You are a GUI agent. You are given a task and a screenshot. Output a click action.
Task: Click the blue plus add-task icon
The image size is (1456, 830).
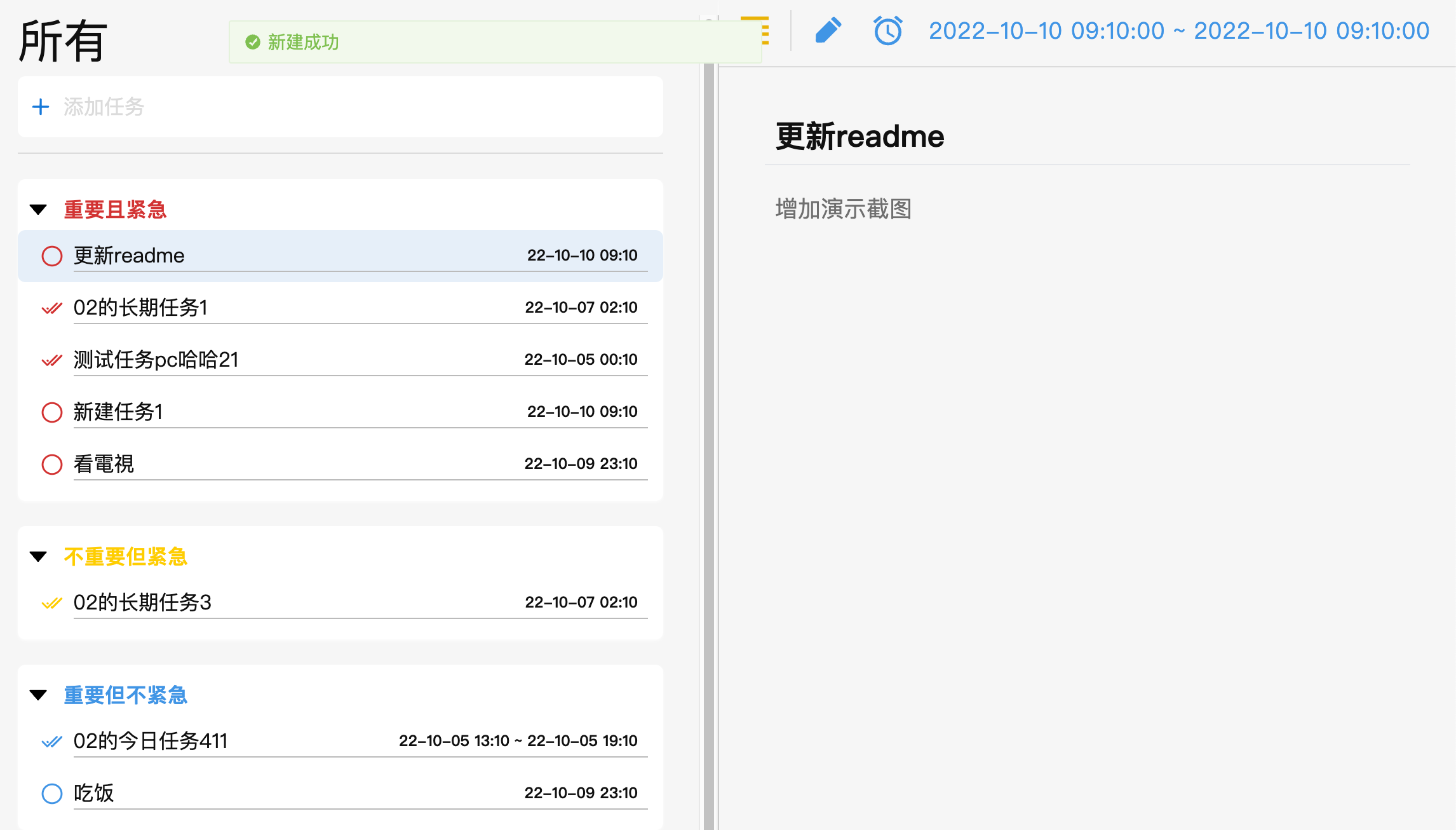(x=41, y=107)
